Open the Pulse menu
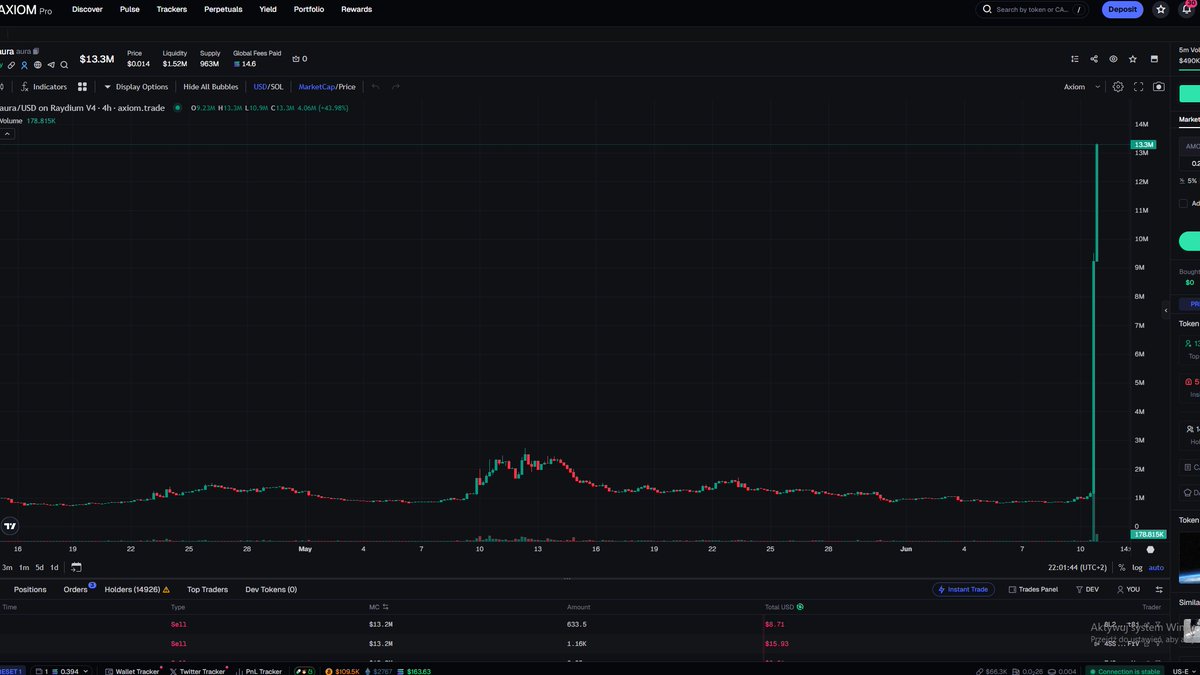The width and height of the screenshot is (1200, 675). pos(130,9)
